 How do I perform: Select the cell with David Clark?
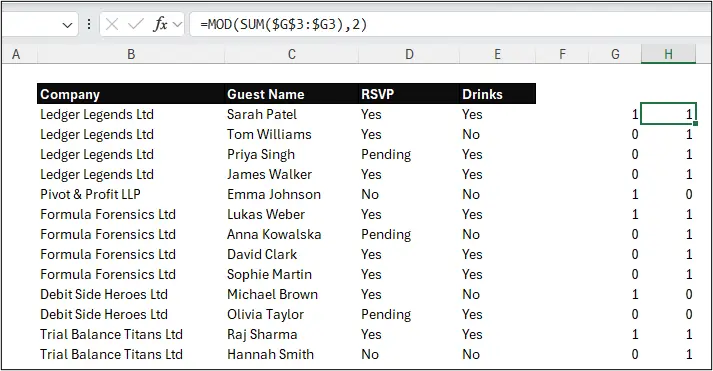pyautogui.click(x=291, y=254)
